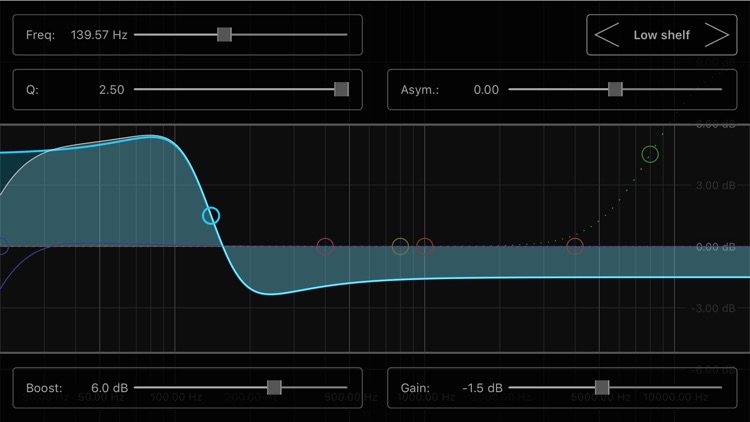Switch to previous filter type arrow
Screen dimensions: 750x422
coord(607,34)
